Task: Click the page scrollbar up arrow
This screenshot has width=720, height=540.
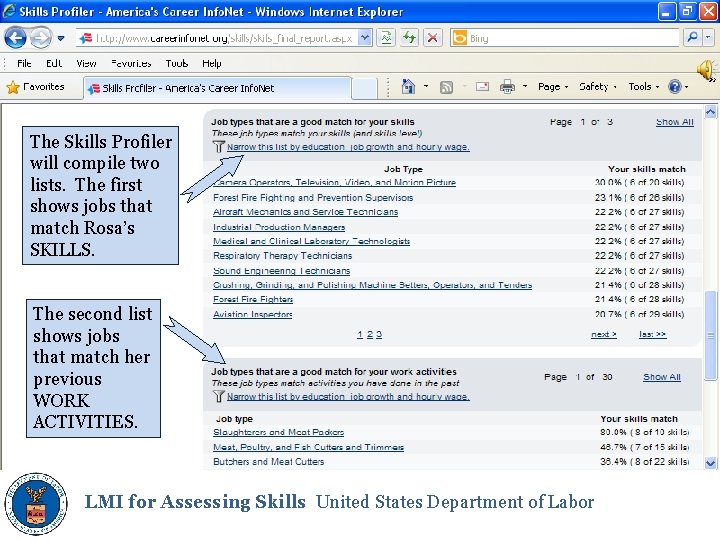Action: [x=710, y=112]
